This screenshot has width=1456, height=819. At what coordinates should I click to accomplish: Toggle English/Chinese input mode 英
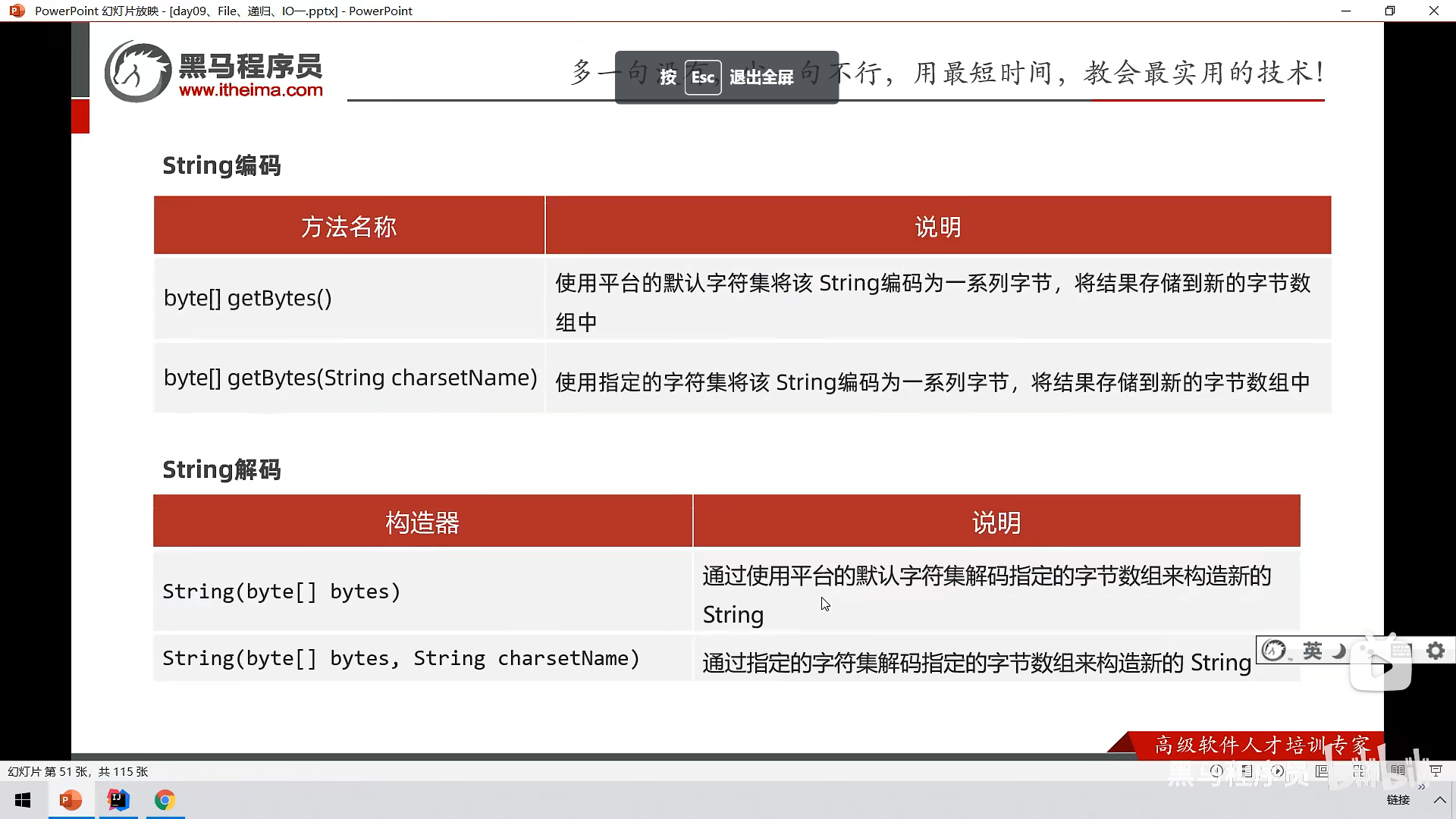click(1312, 651)
